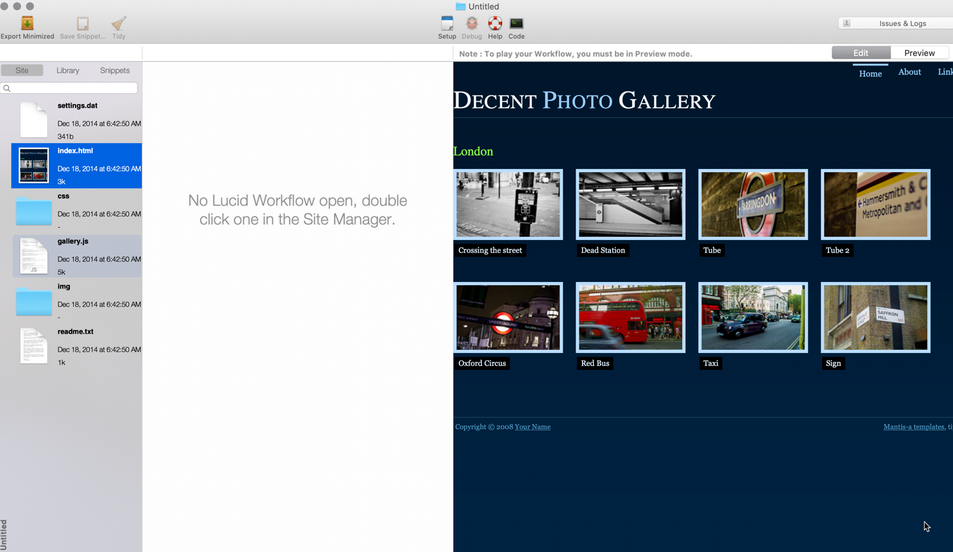Click the Issues & Logs button

(896, 23)
